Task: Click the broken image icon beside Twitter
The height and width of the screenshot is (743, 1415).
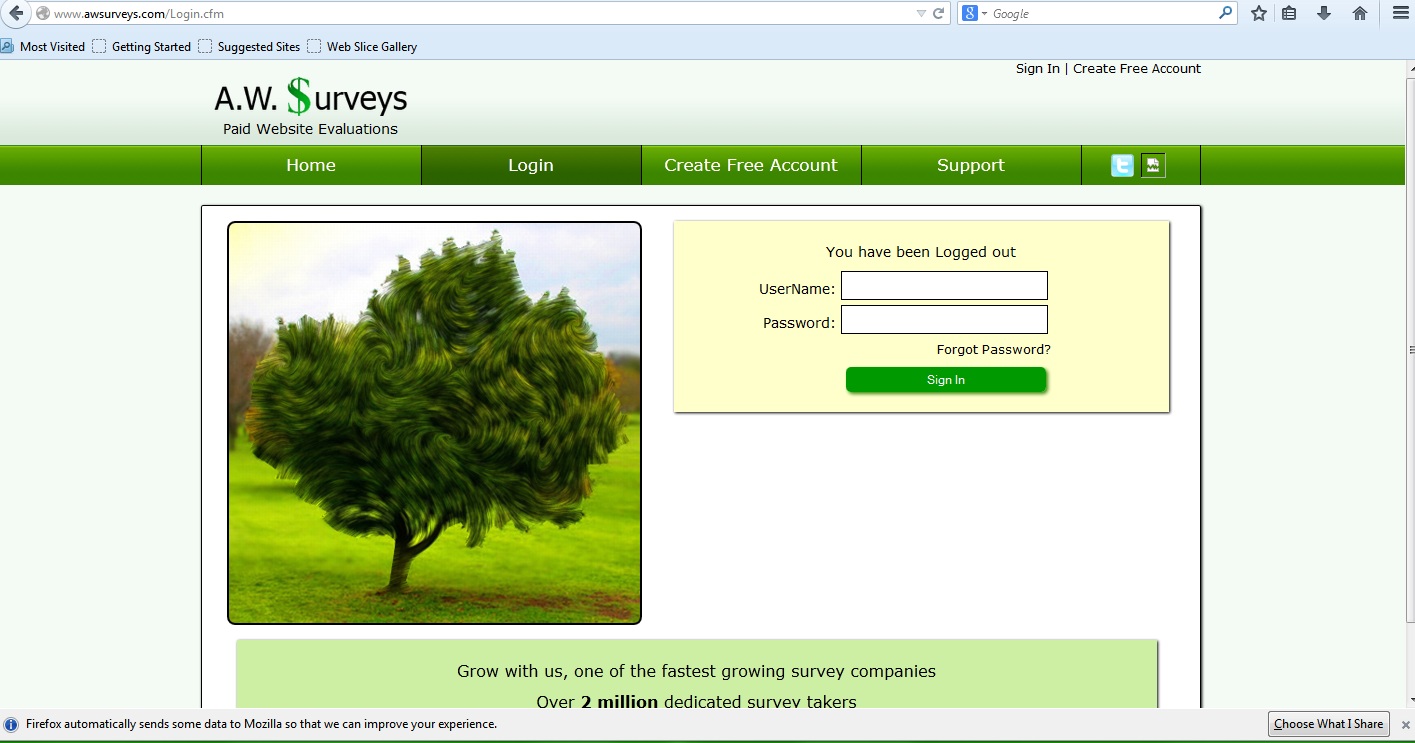Action: (1153, 166)
